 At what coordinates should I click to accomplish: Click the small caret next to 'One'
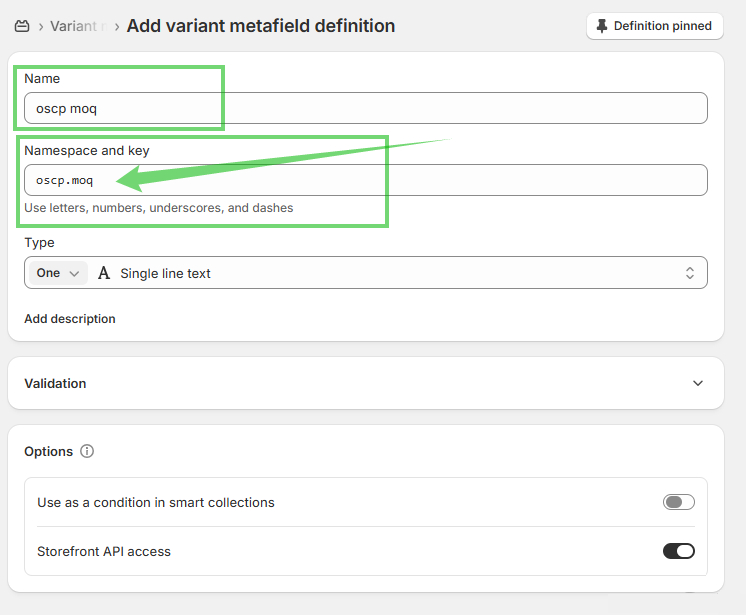(x=74, y=273)
